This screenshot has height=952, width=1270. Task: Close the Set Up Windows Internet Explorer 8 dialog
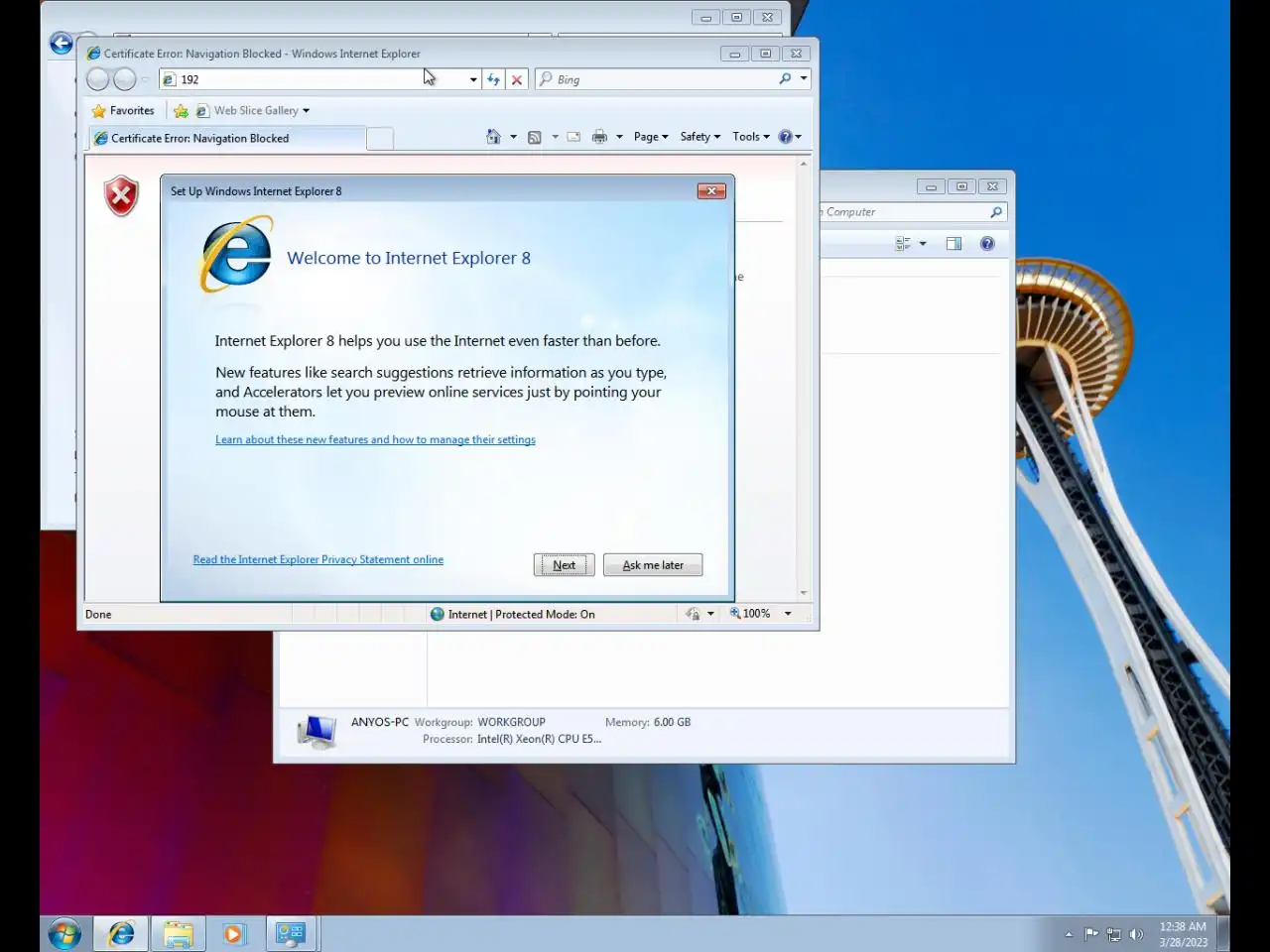pos(711,190)
